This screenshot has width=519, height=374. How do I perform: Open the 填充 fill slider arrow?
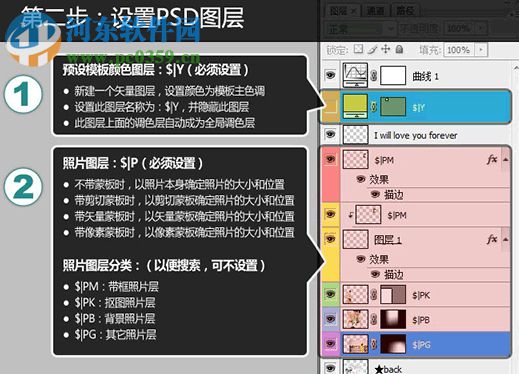click(481, 50)
